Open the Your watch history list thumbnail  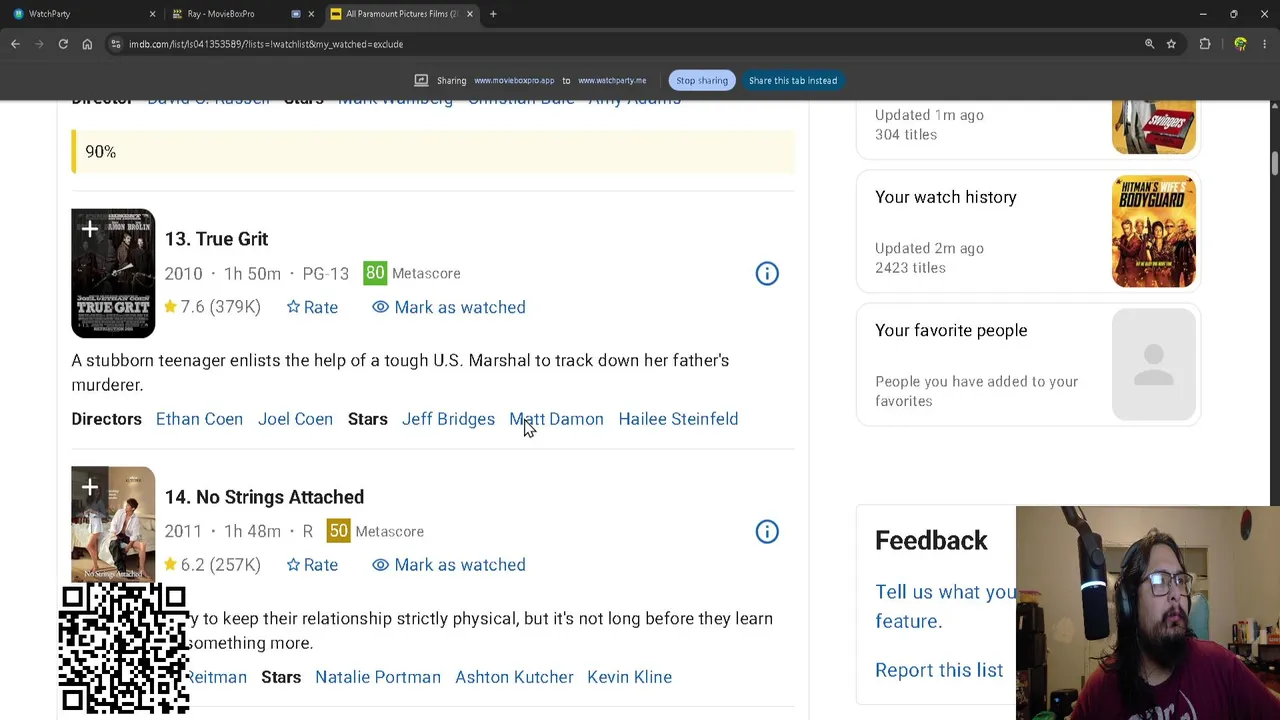point(1154,232)
